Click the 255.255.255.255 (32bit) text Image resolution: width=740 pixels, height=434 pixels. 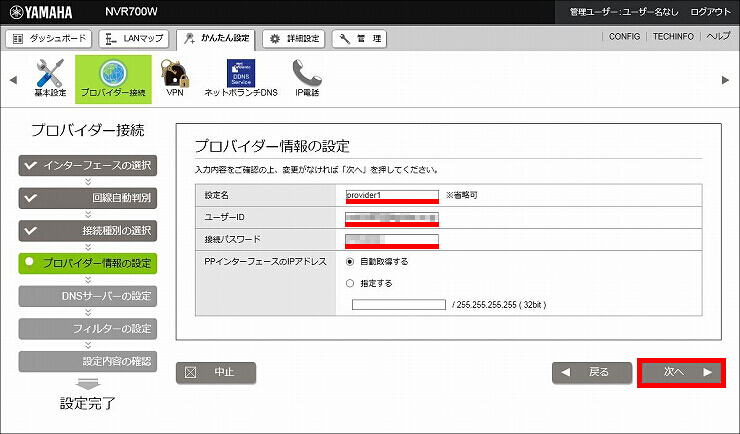(x=501, y=305)
